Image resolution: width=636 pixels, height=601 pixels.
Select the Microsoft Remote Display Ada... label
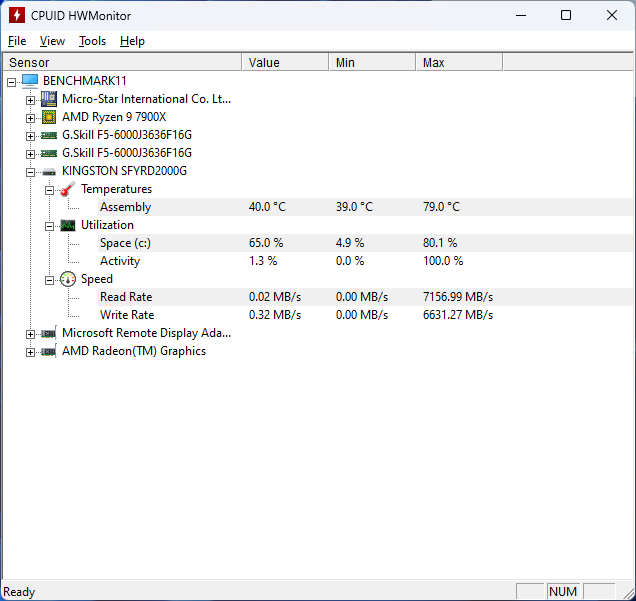click(146, 333)
